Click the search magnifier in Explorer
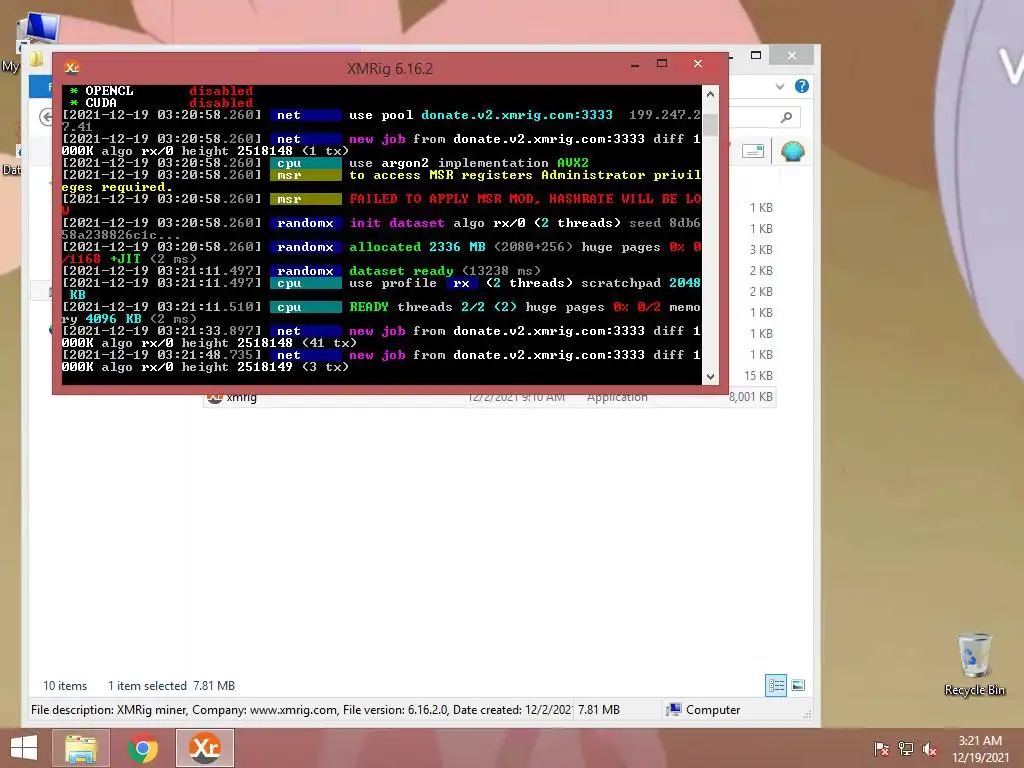The height and width of the screenshot is (768, 1024). click(x=786, y=117)
